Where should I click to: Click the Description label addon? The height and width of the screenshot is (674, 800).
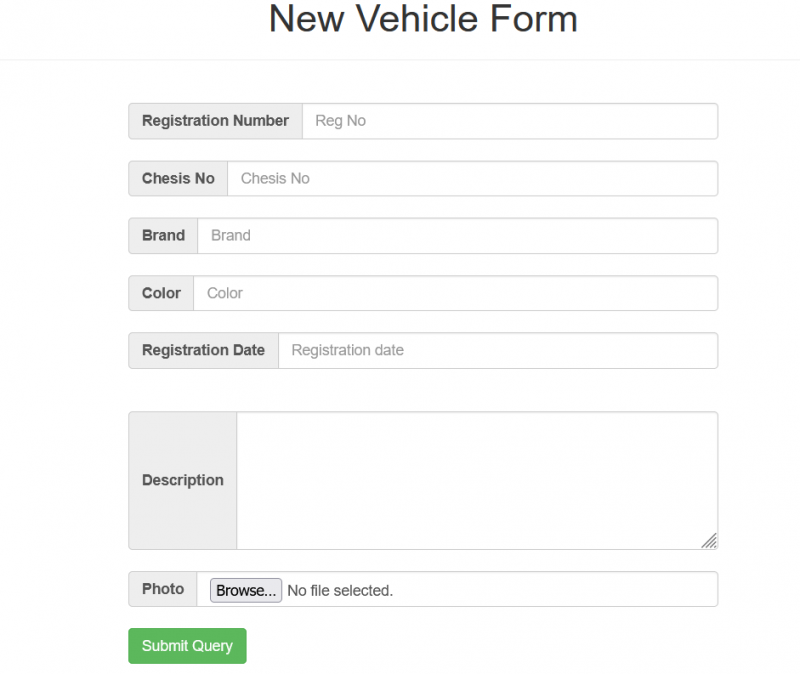183,481
